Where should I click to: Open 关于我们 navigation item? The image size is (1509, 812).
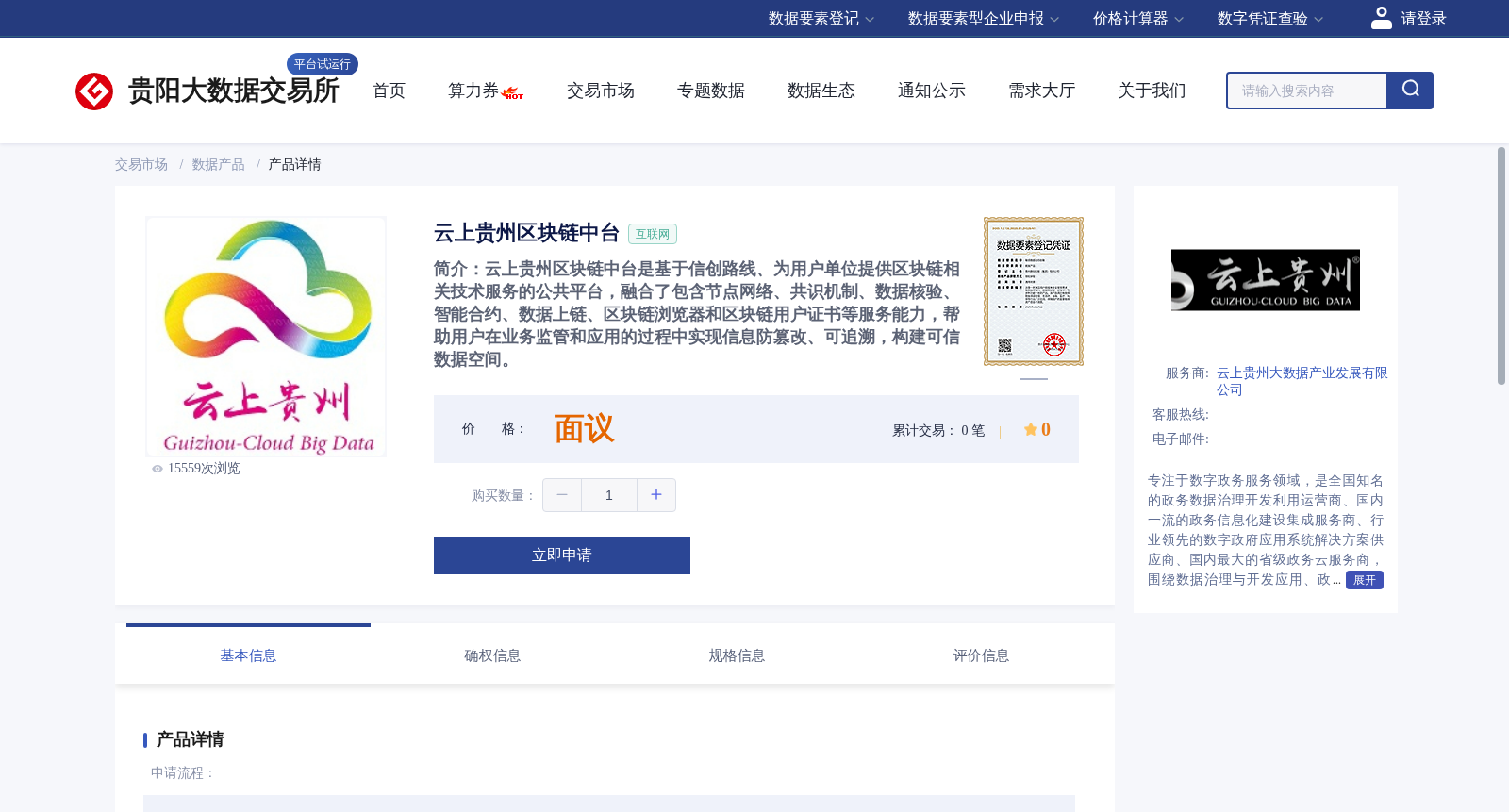tap(1152, 91)
